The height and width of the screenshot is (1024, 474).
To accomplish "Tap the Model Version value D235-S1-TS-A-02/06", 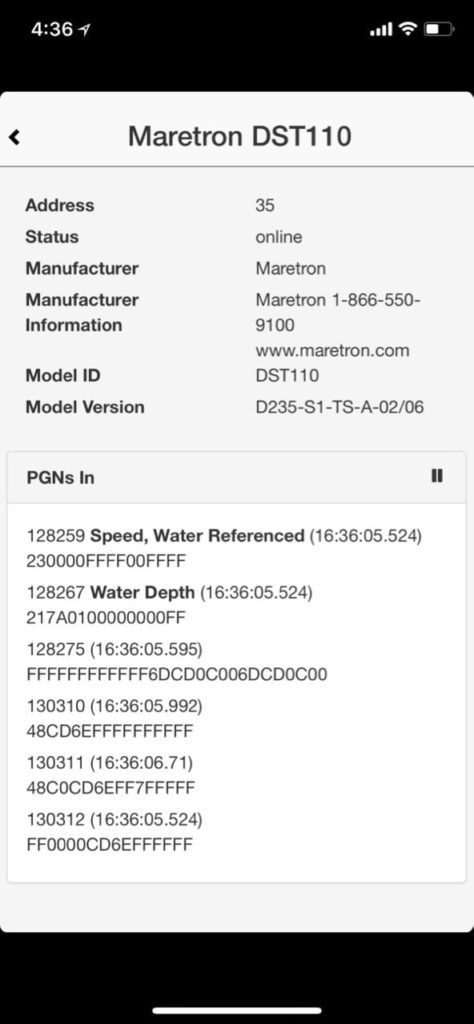I will [x=340, y=407].
